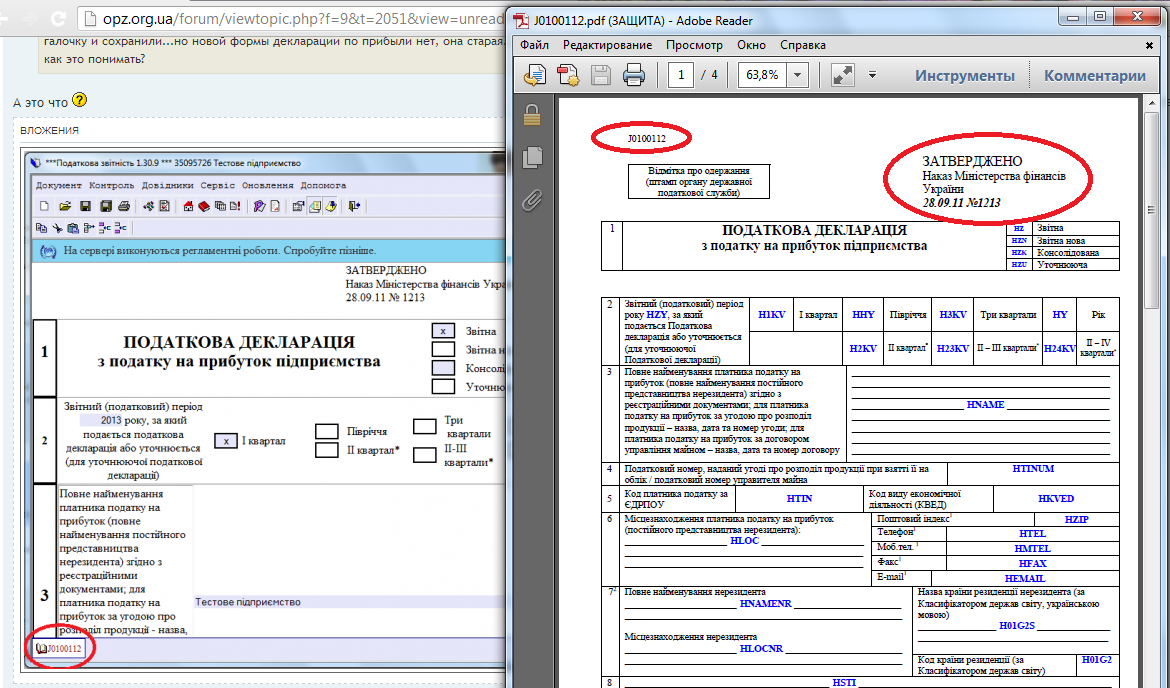Screen dimensions: 1170x688
Task: Check the Півріччя box in embedded form
Action: tap(326, 431)
